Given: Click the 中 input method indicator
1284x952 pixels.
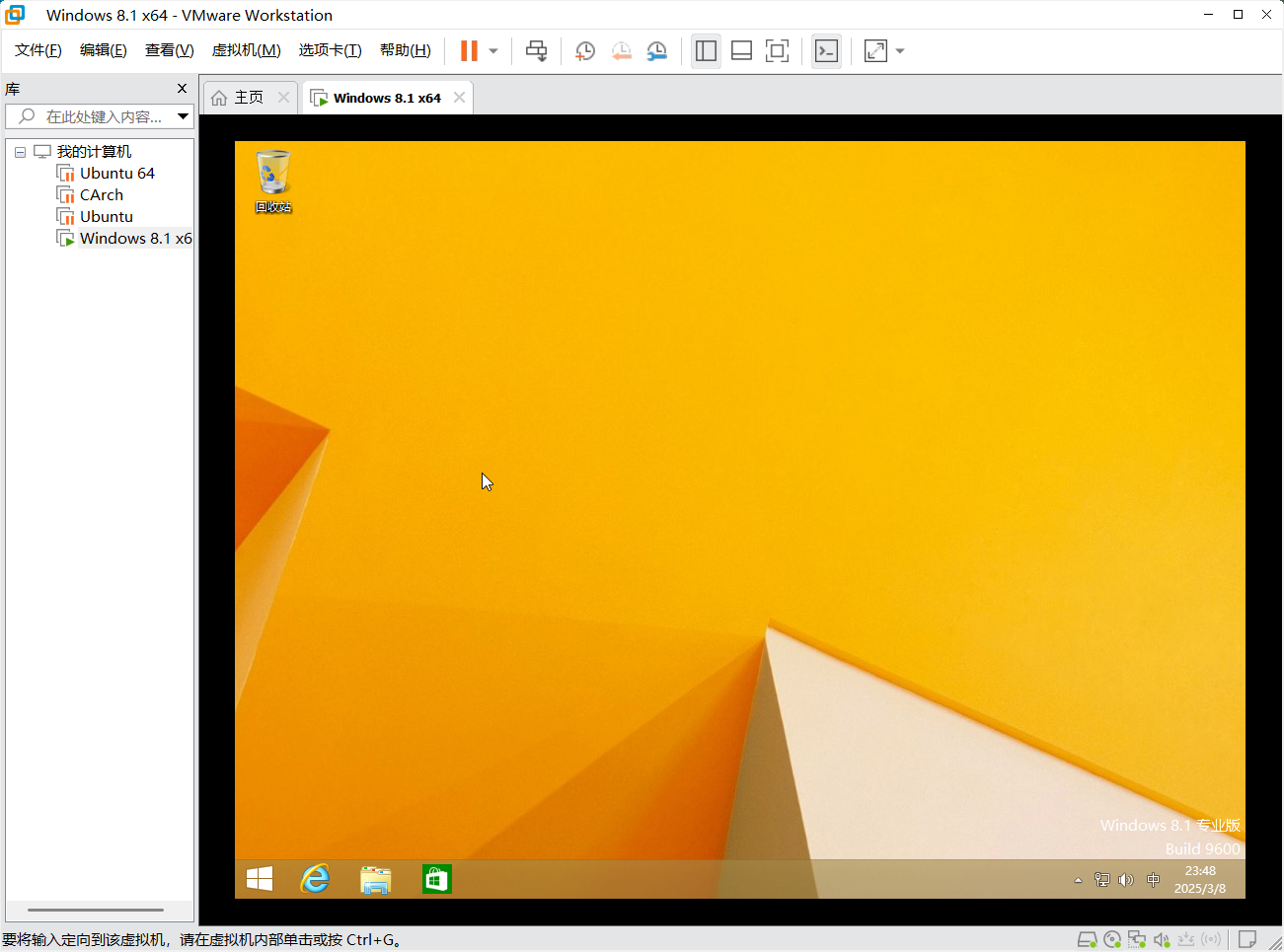Looking at the screenshot, I should click(x=1153, y=880).
